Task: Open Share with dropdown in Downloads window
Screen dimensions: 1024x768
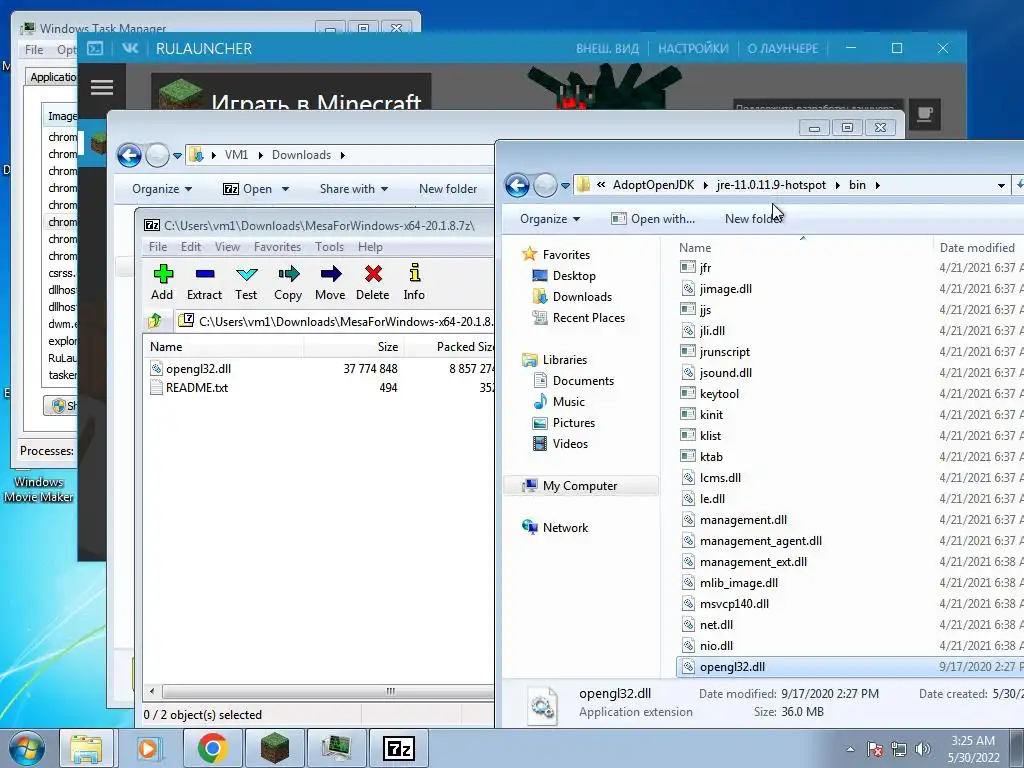Action: point(354,189)
